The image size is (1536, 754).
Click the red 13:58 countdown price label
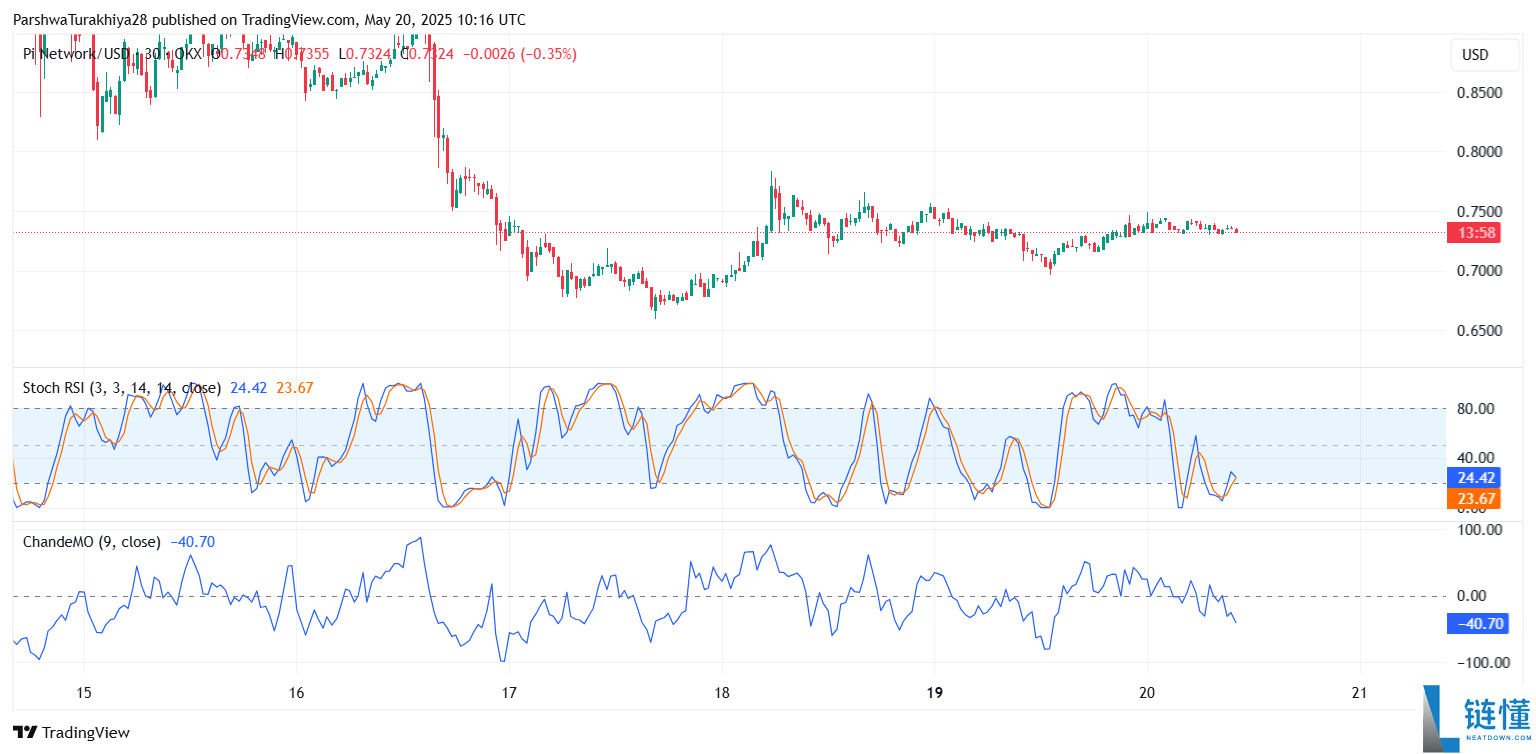point(1474,232)
